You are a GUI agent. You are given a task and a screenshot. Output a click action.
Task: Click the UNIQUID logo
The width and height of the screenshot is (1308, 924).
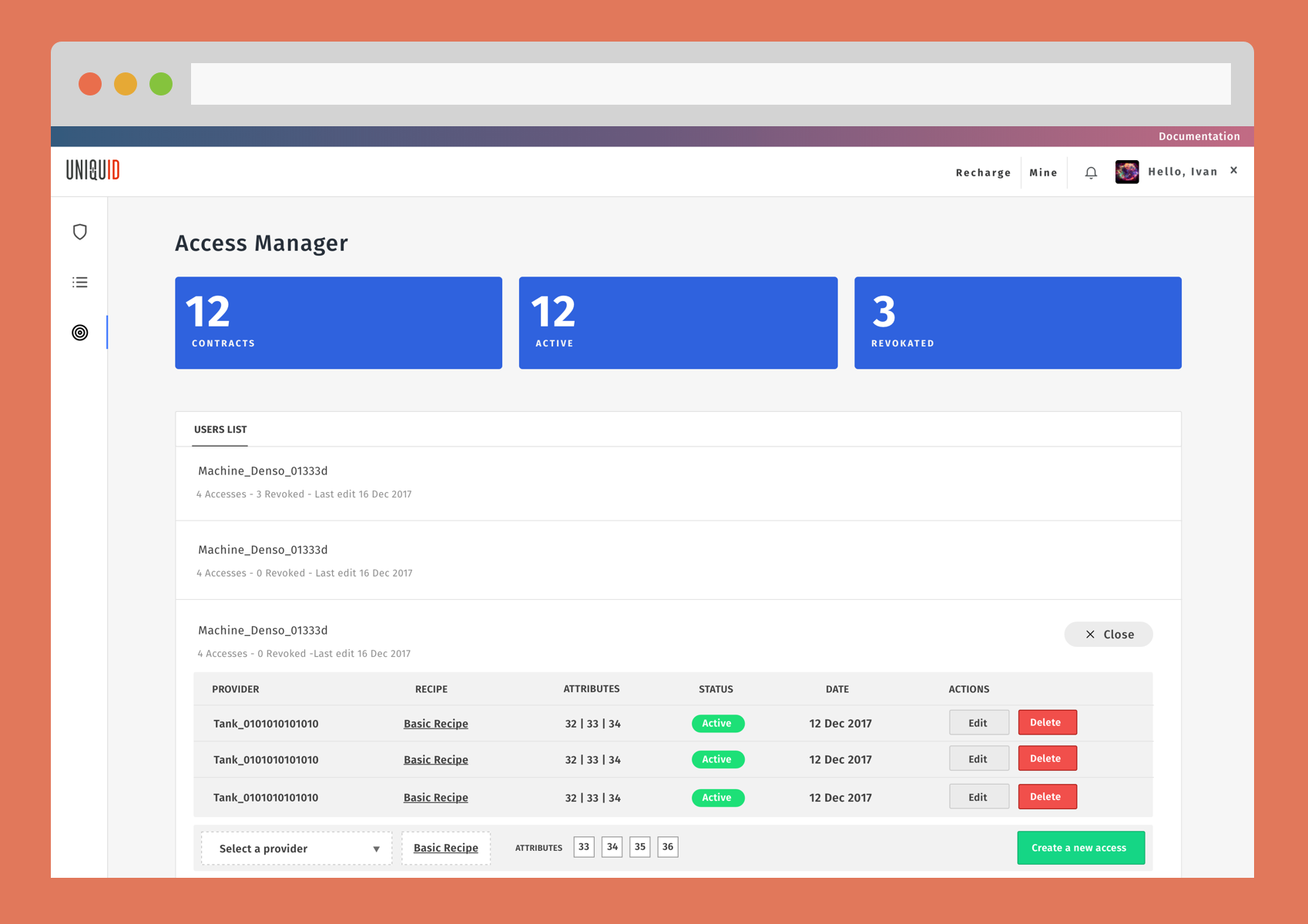pos(93,170)
